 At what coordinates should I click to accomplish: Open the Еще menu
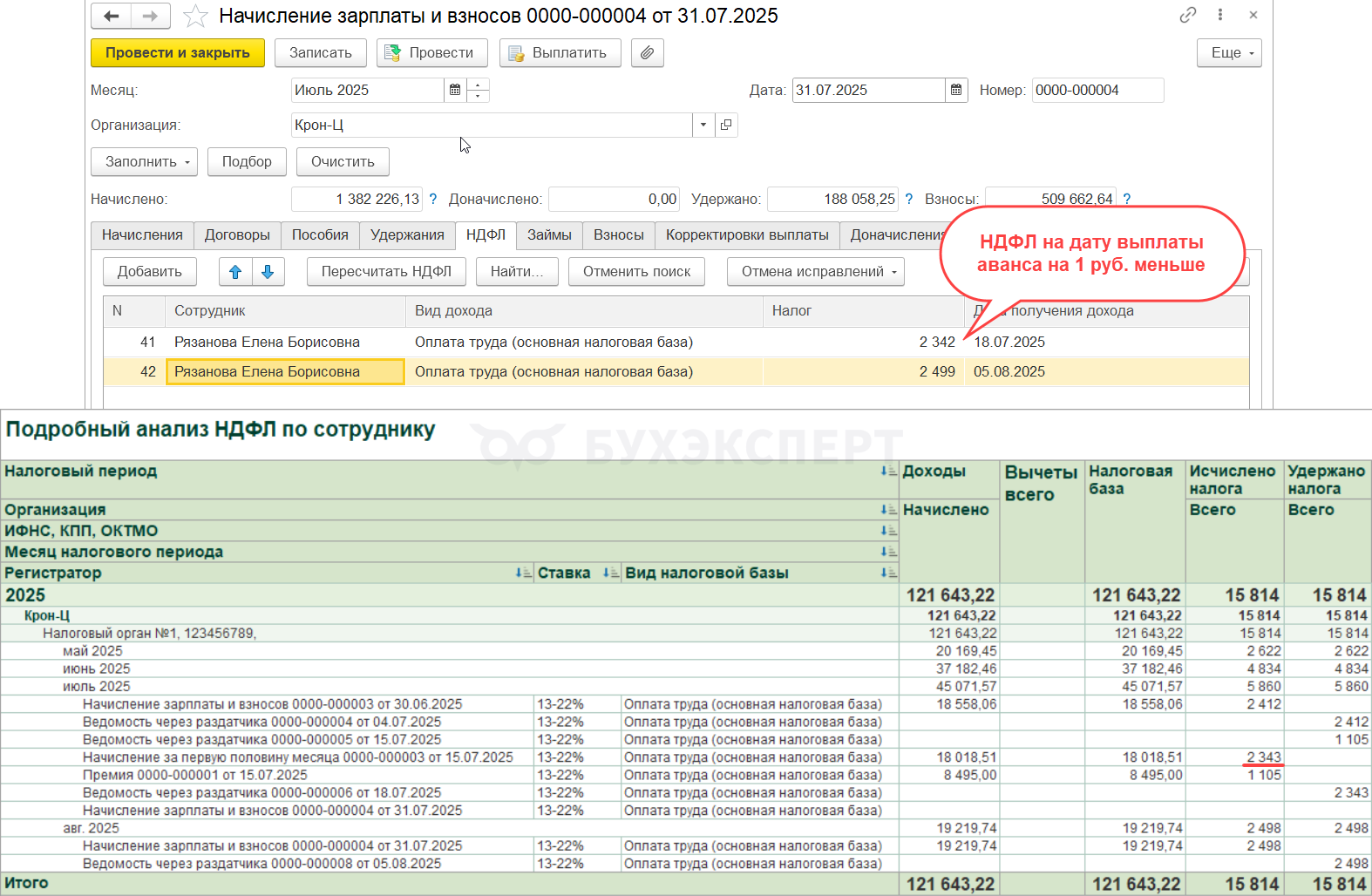1229,53
